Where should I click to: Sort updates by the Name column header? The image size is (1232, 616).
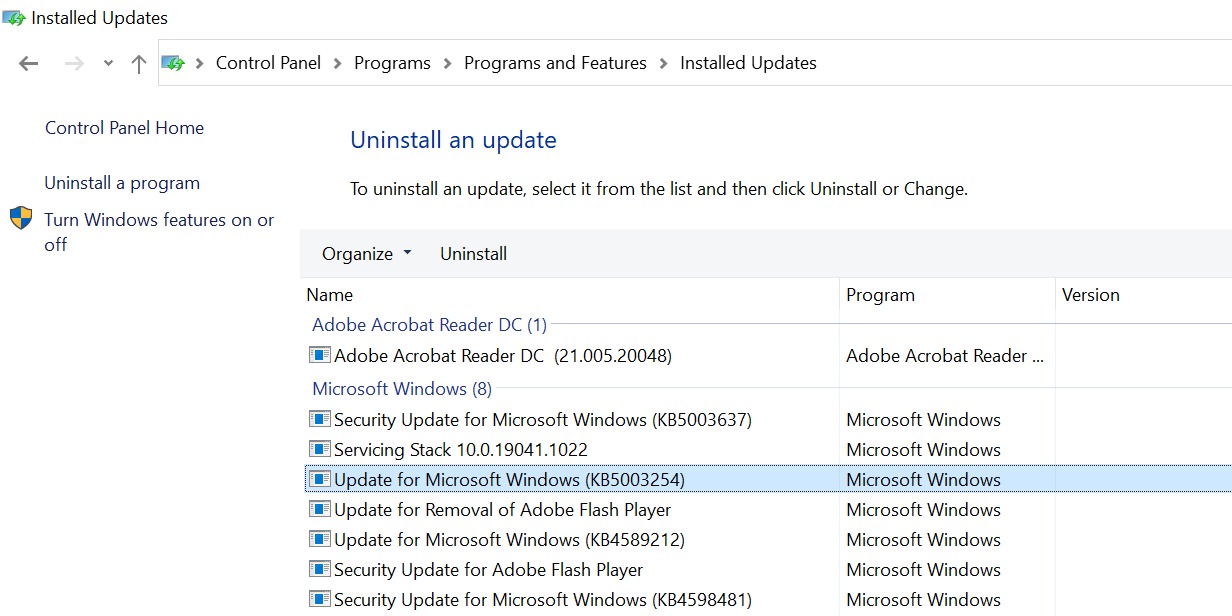coord(330,294)
